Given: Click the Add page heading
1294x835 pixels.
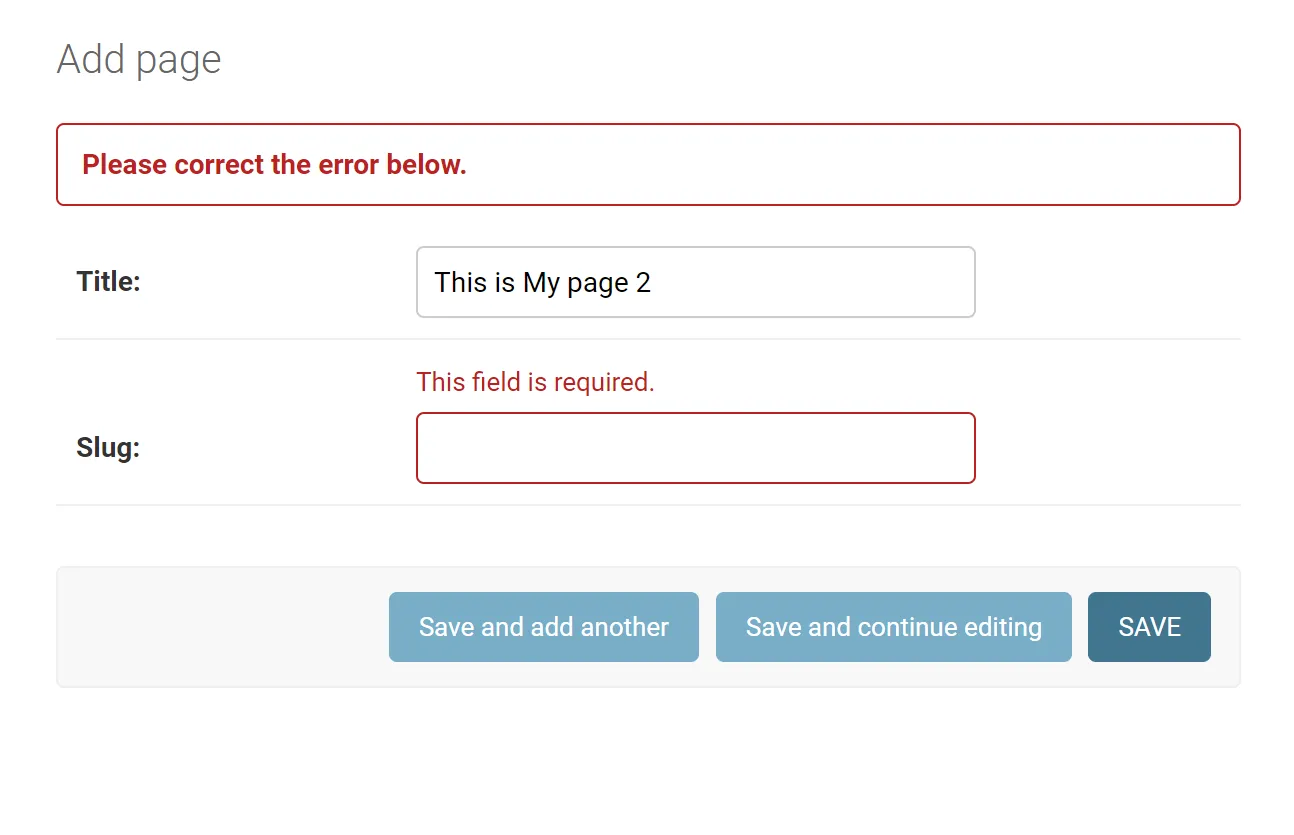Looking at the screenshot, I should [x=139, y=60].
